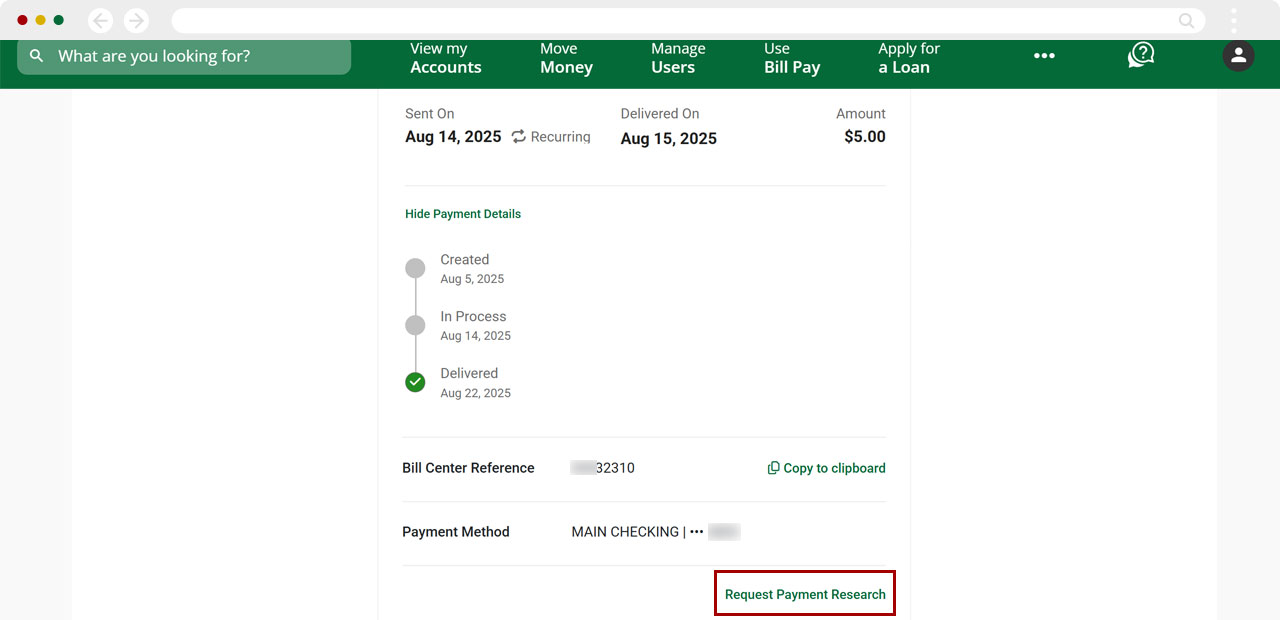The width and height of the screenshot is (1280, 620).
Task: Select Apply for a Loan
Action: coord(908,56)
